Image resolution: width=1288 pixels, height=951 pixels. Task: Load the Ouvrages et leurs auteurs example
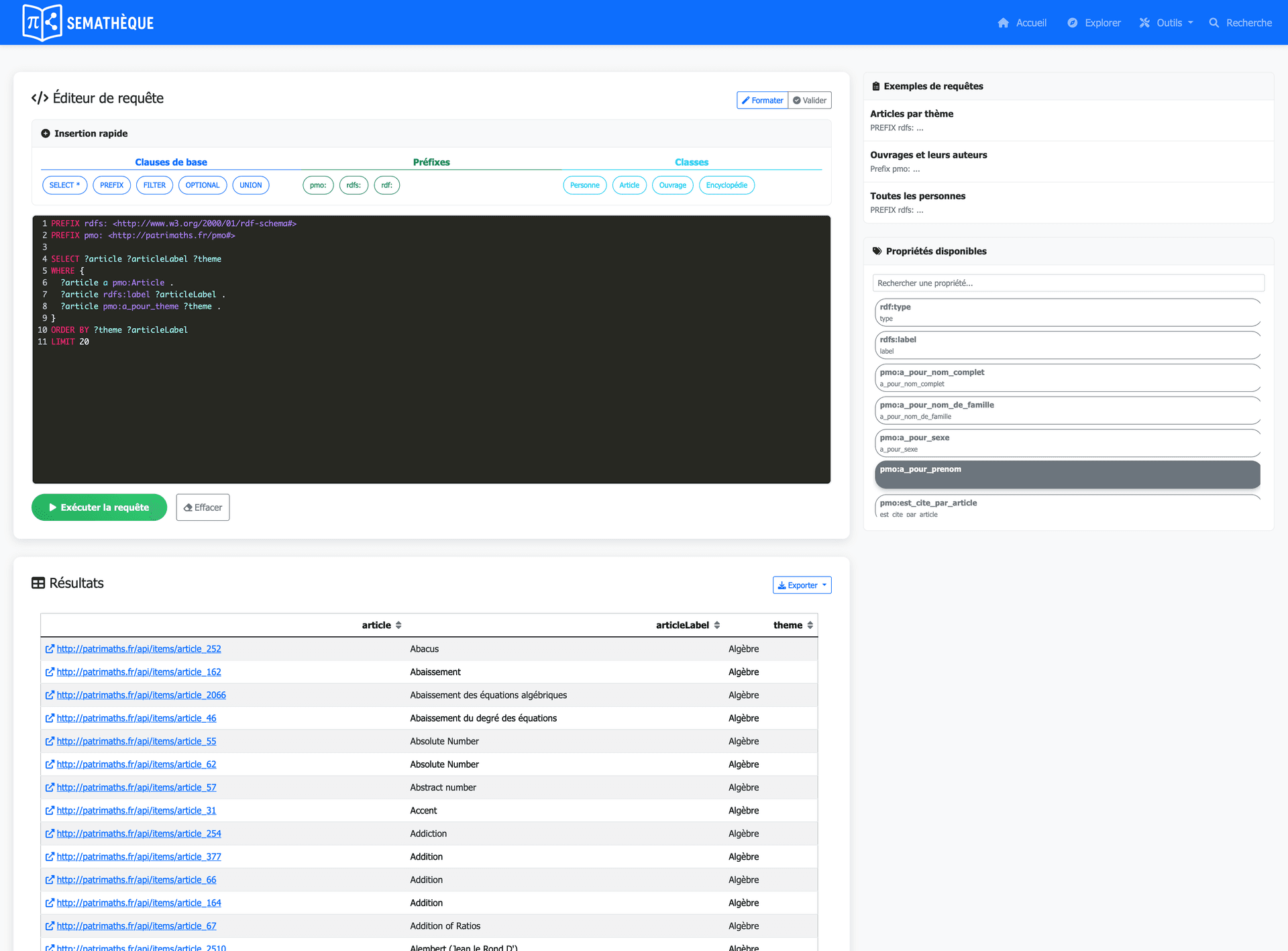click(1069, 161)
